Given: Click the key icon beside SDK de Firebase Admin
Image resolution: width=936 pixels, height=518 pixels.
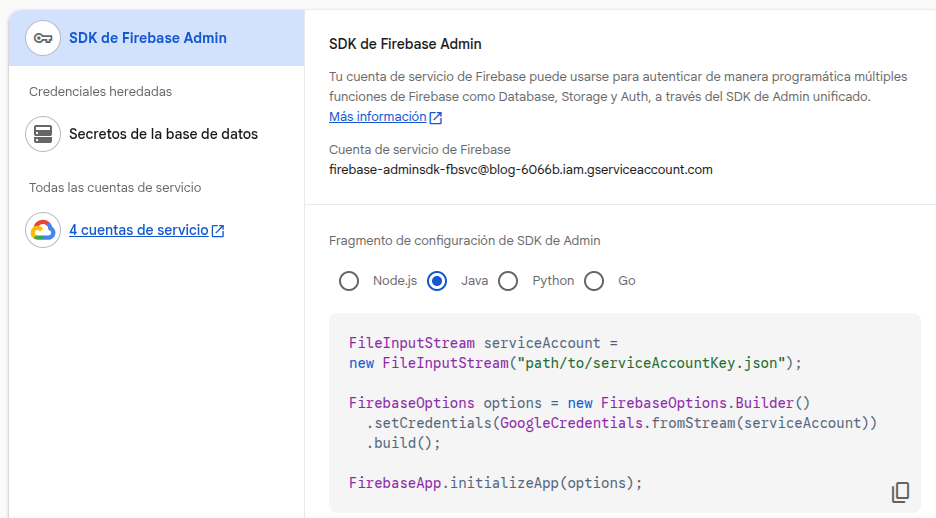Looking at the screenshot, I should [x=43, y=38].
